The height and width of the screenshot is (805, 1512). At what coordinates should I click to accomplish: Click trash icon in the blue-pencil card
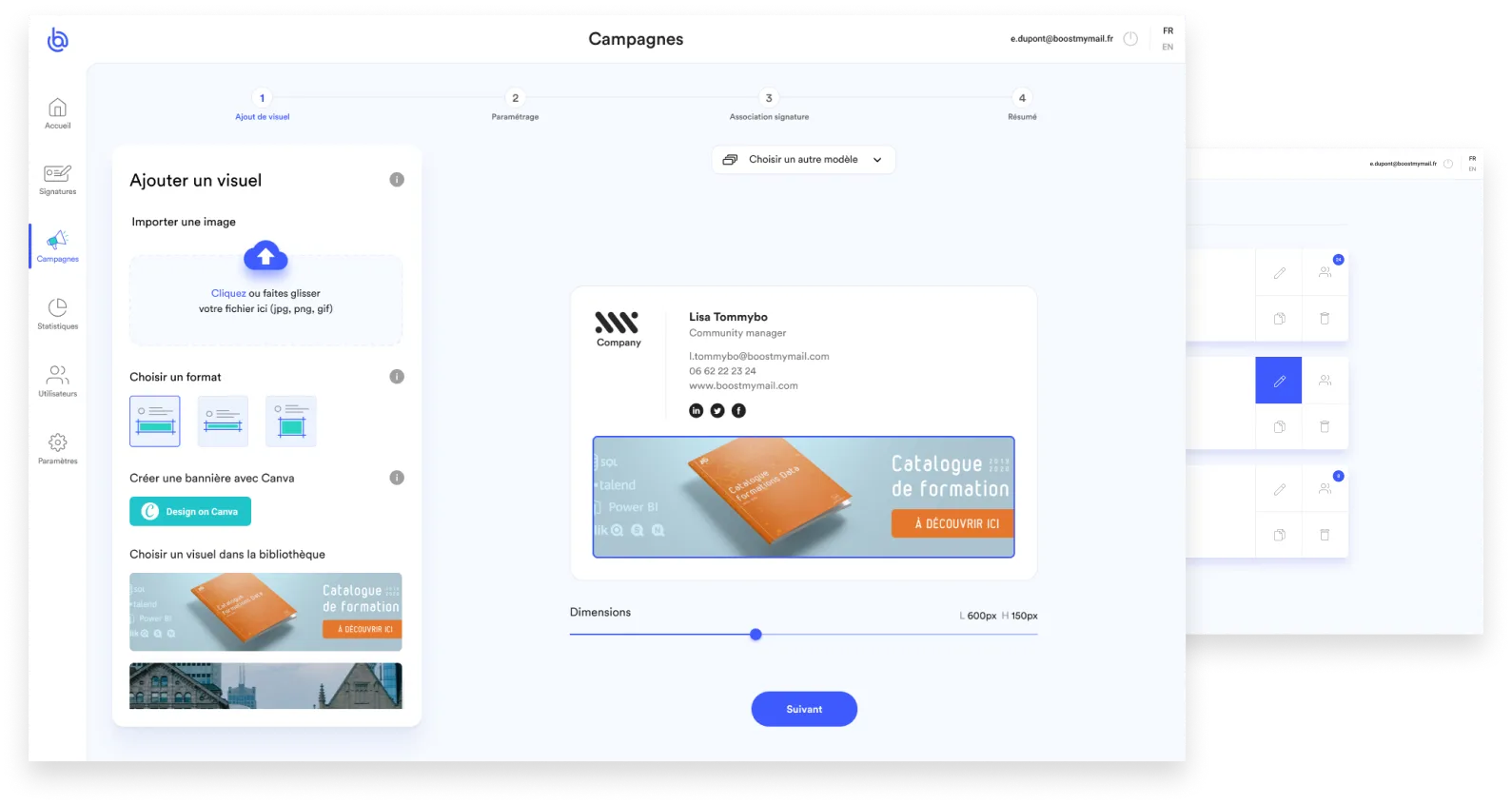[x=1325, y=426]
